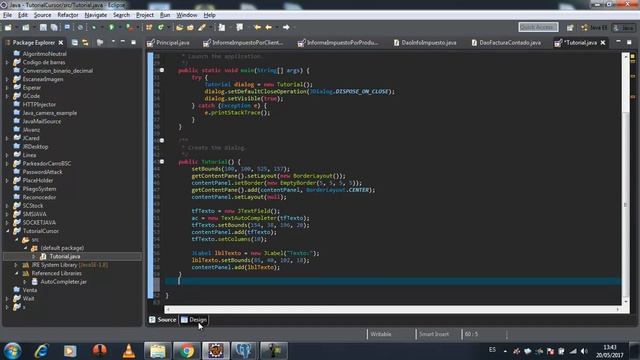Click the editor vertical scrollbar
Viewport: 640px width, 360px height.
tap(625, 178)
